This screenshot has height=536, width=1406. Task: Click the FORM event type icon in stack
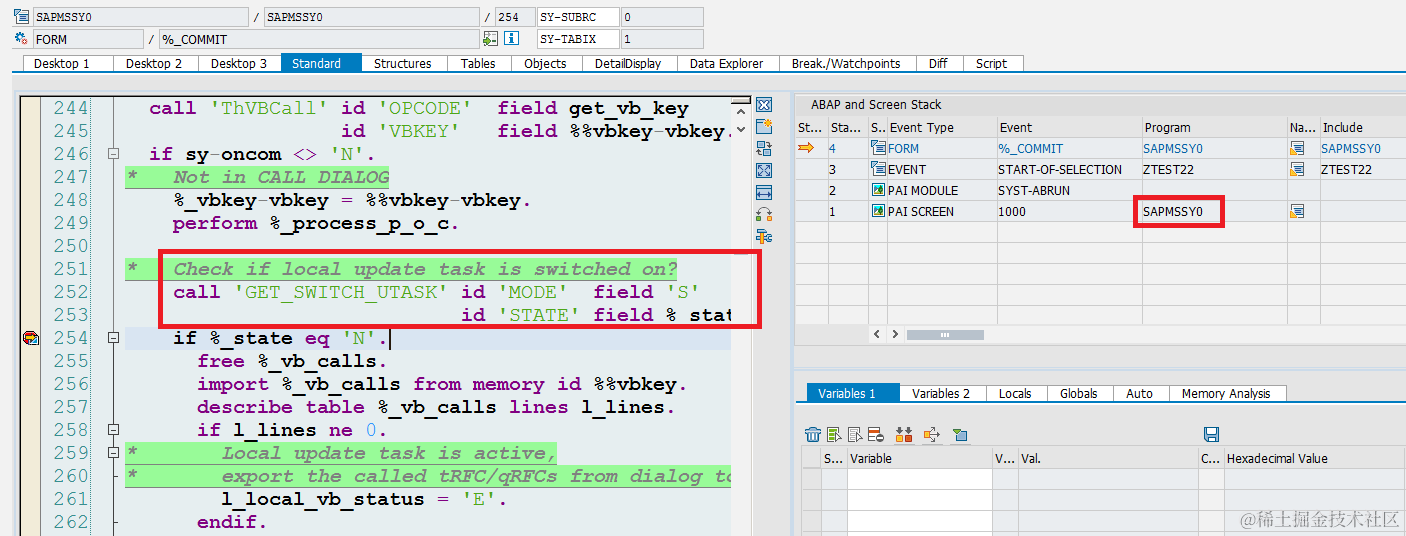point(878,148)
